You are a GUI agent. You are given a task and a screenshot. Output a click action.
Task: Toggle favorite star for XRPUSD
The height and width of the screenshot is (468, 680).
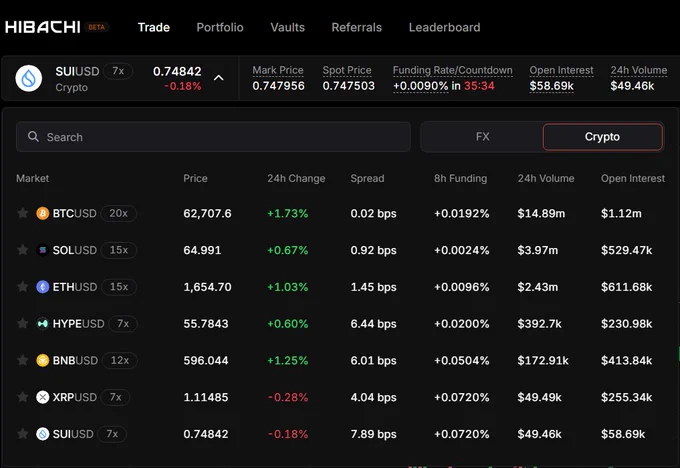[23, 396]
